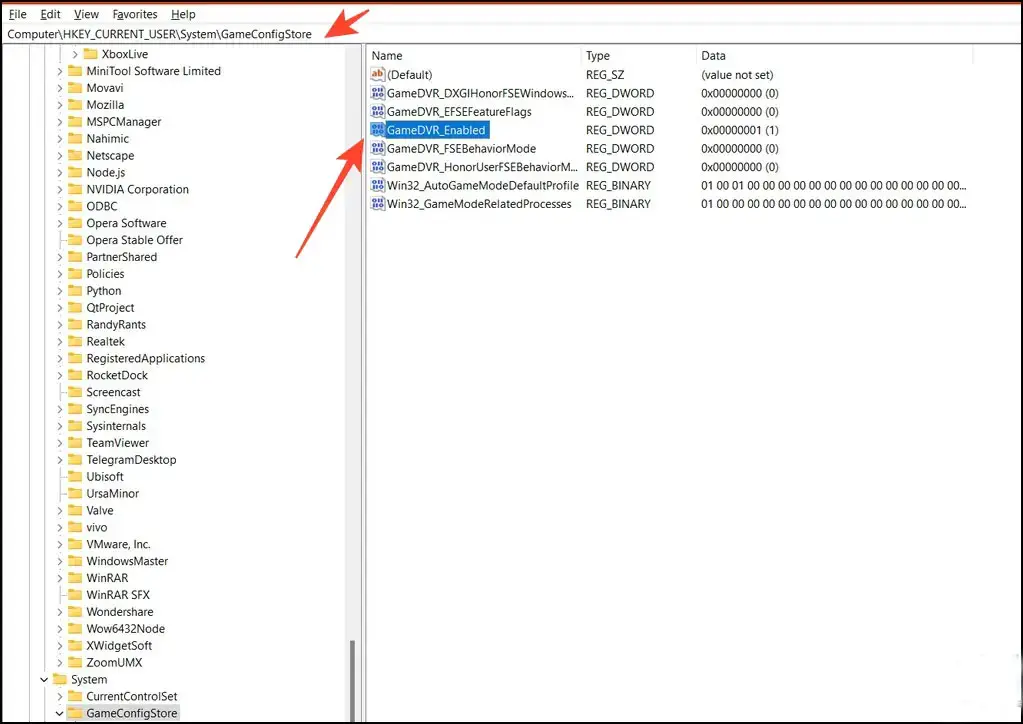Screen dimensions: 1023x724
Task: Expand the XboxLive key
Action: pos(75,53)
